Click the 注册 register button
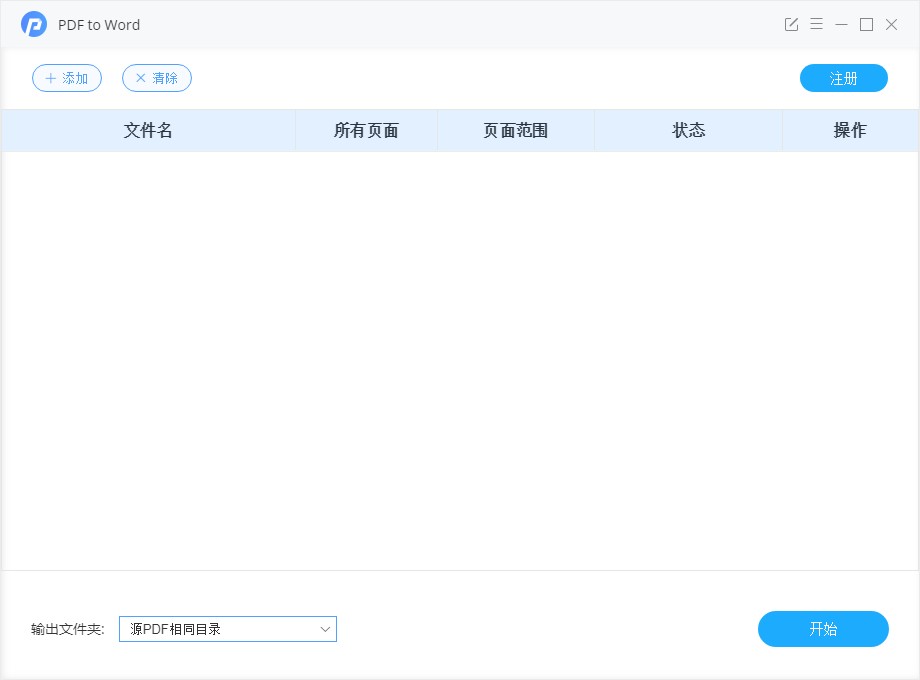Viewport: 920px width, 680px height. (x=843, y=78)
